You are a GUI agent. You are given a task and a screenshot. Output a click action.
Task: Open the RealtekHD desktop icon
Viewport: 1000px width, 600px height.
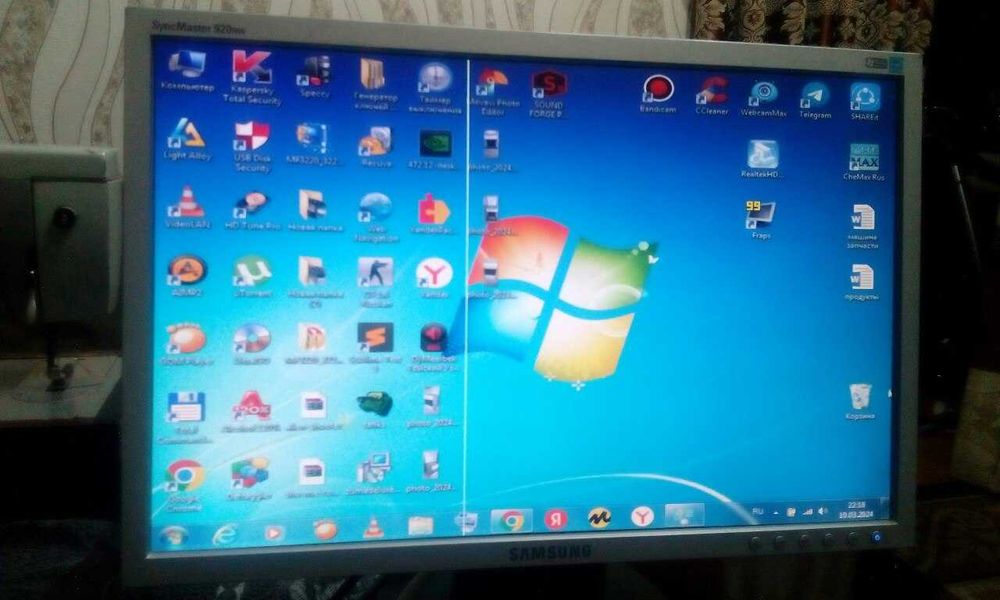[762, 159]
